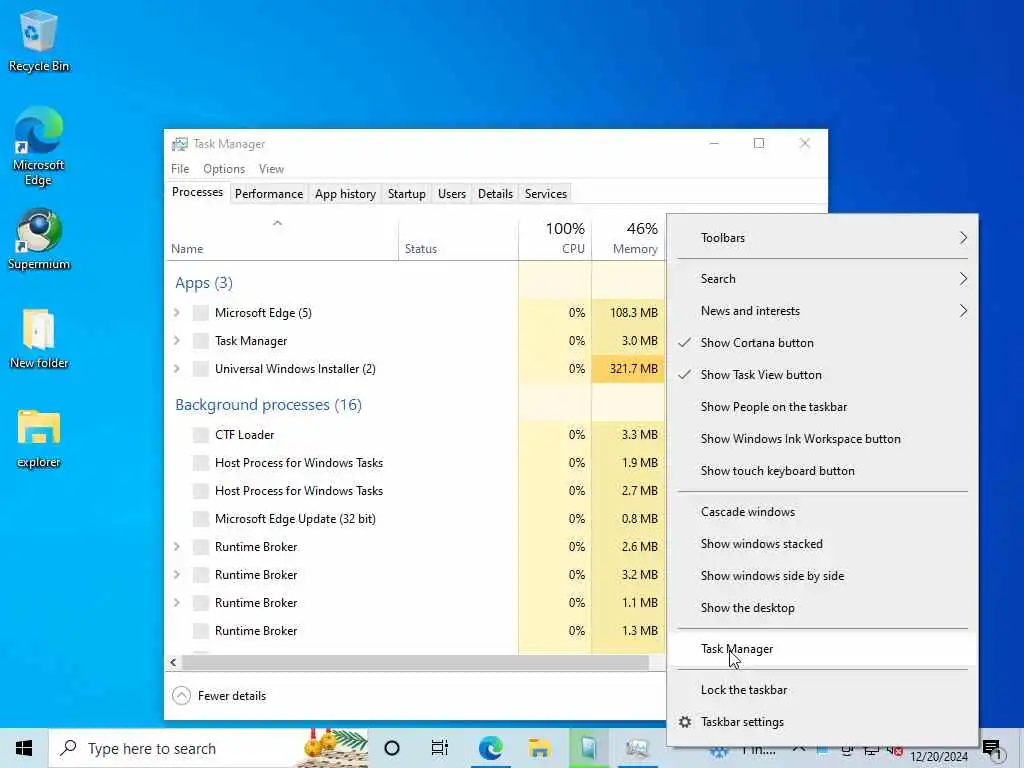
Task: Select the Runtime Broker row using 1.3 MB
Action: [x=415, y=631]
